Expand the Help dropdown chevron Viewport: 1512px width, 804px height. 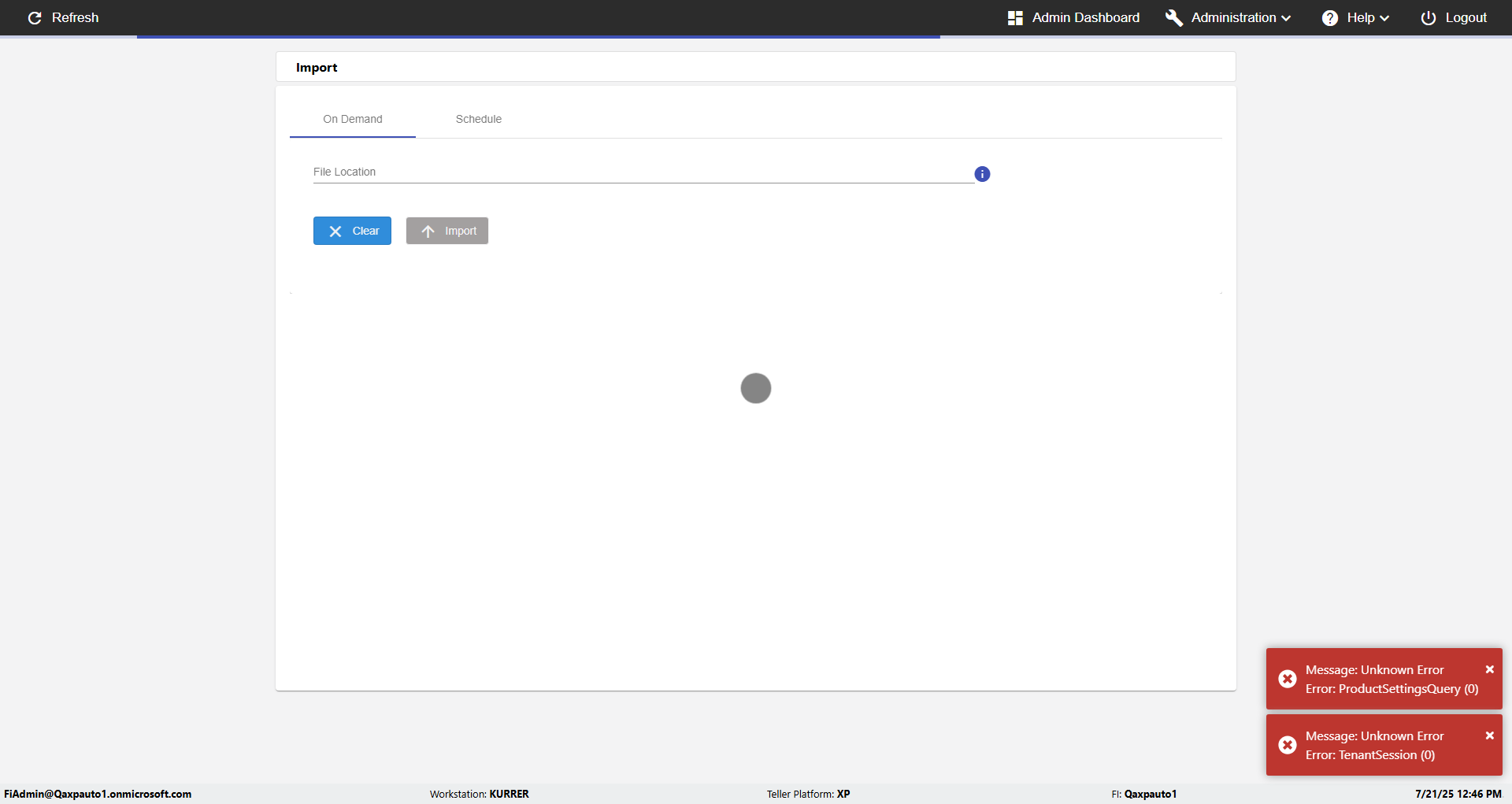[1384, 18]
